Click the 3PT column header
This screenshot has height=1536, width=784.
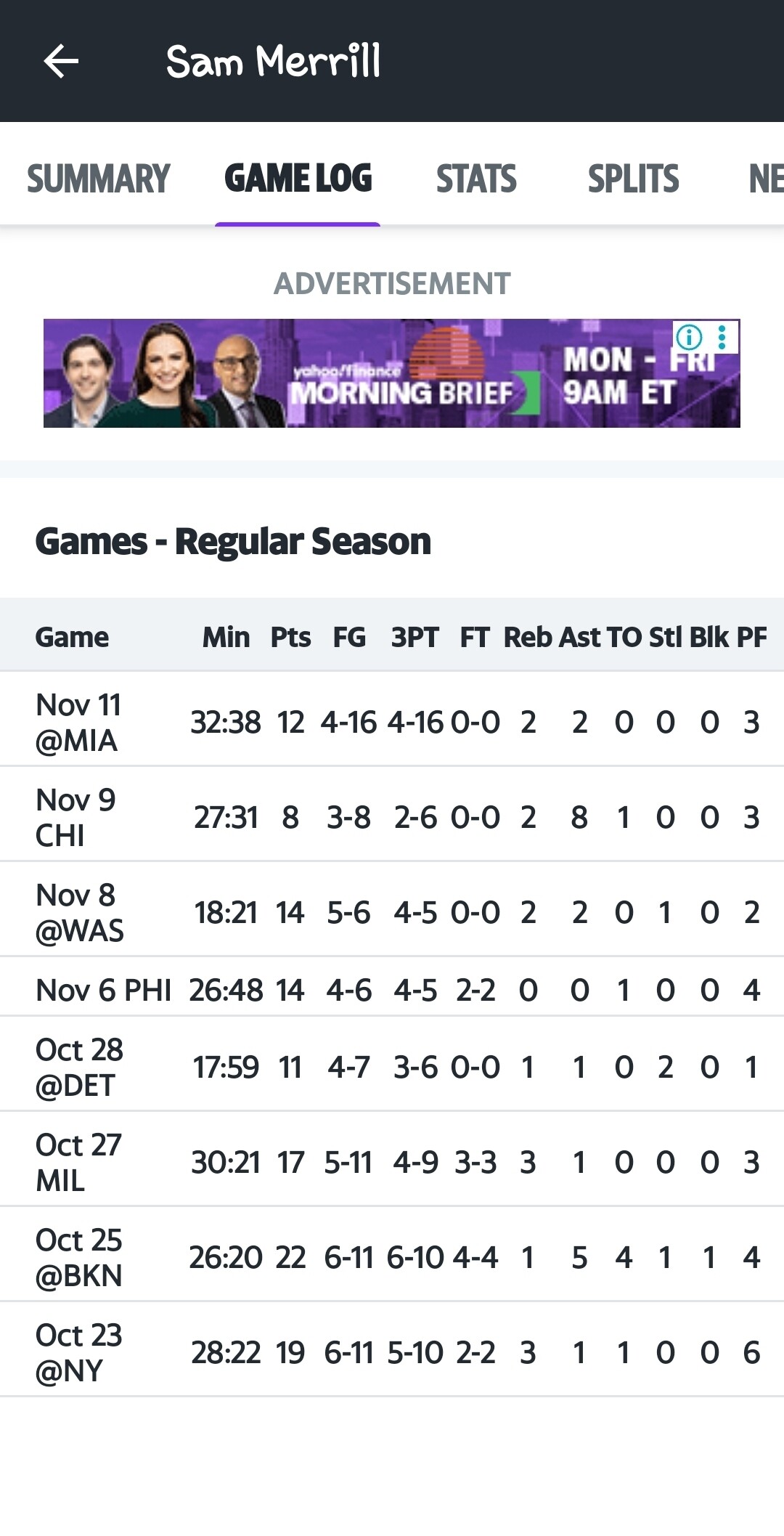coord(415,637)
